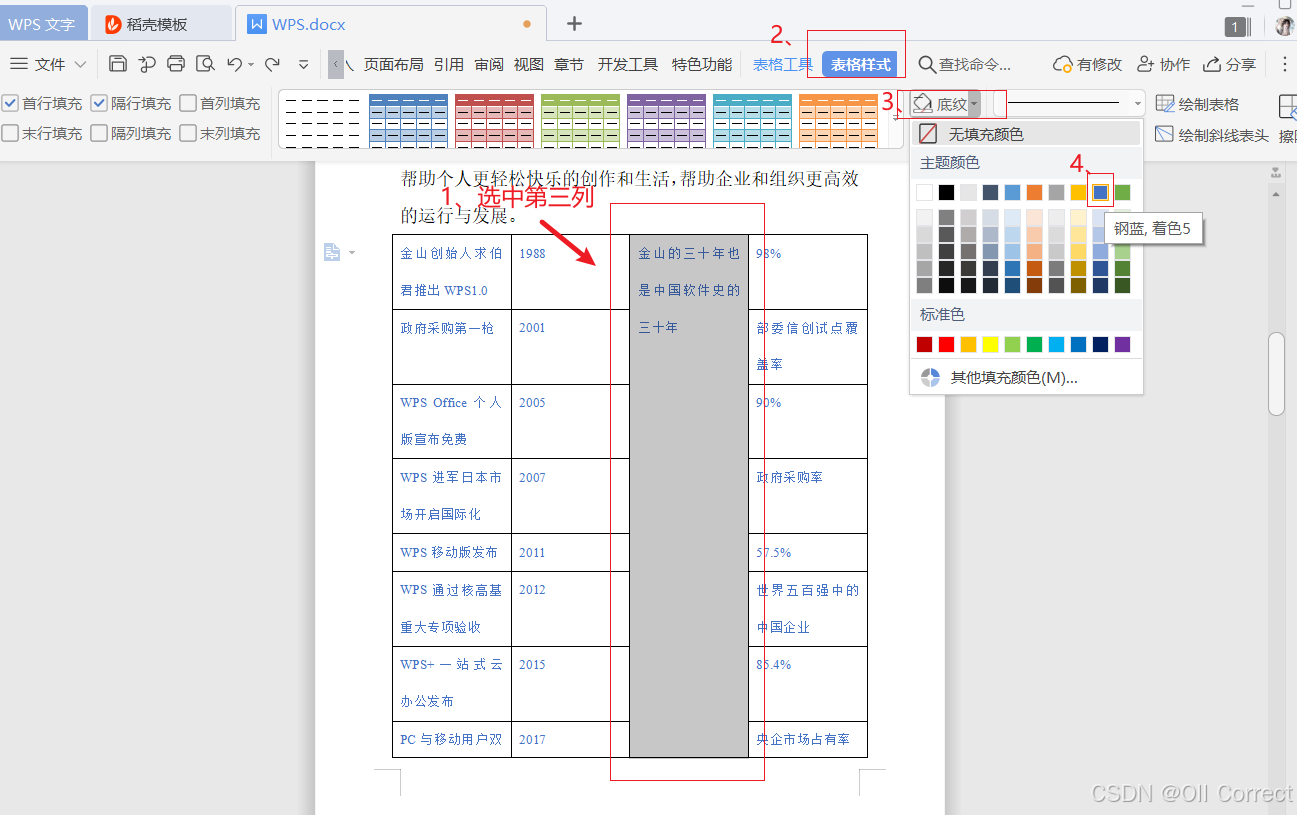Pick the purple standard color swatch

(1122, 344)
